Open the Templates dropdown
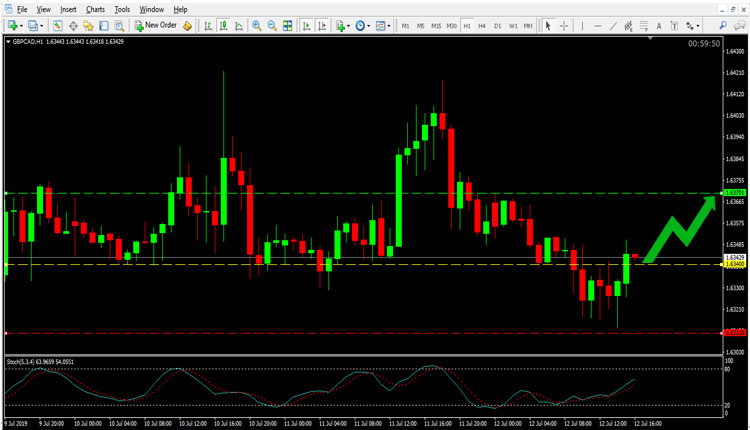 384,25
